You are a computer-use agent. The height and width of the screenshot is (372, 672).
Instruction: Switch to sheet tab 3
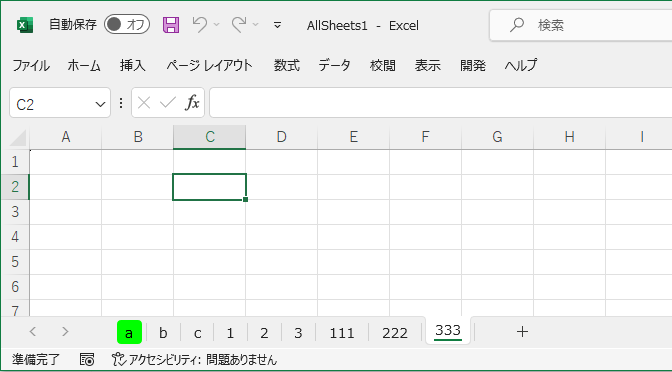pyautogui.click(x=298, y=333)
